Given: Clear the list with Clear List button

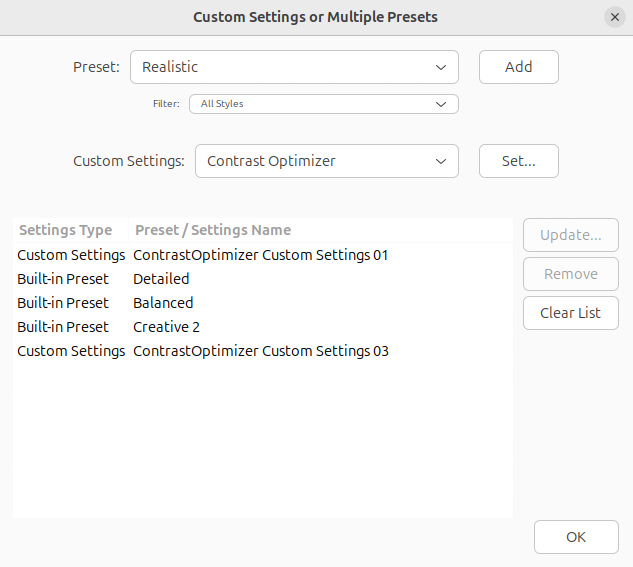Looking at the screenshot, I should tap(570, 313).
